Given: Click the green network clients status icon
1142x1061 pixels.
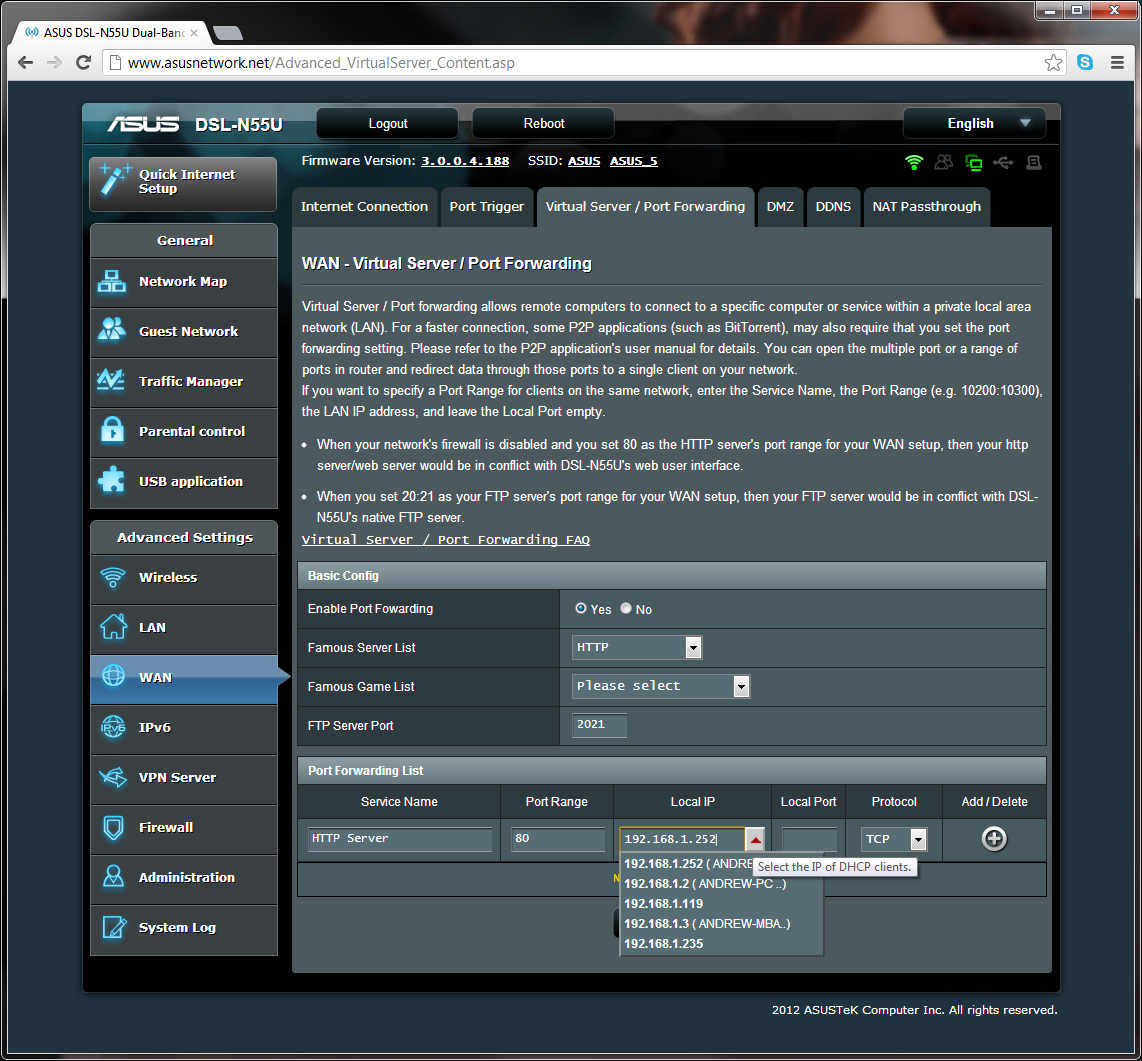Looking at the screenshot, I should coord(974,162).
